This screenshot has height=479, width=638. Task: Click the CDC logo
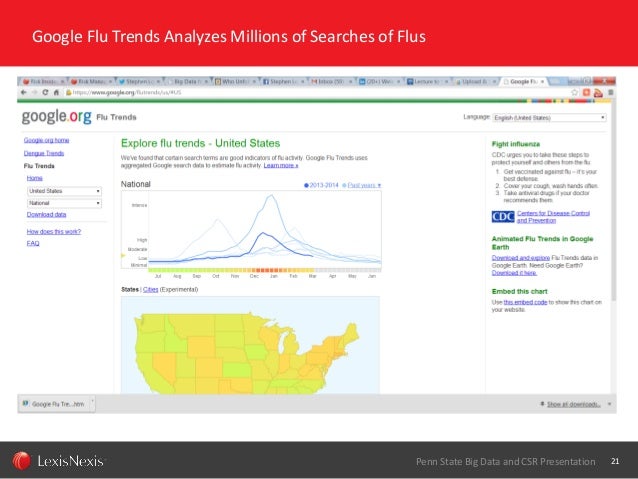[503, 217]
